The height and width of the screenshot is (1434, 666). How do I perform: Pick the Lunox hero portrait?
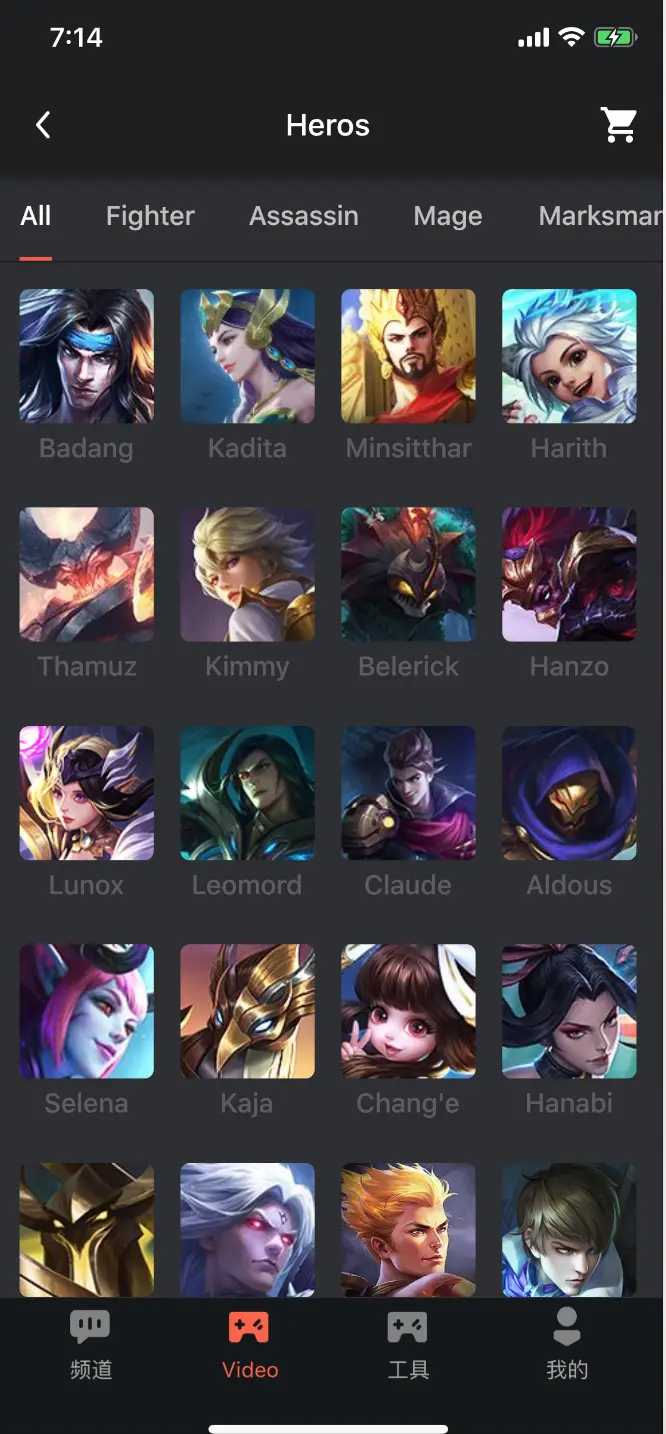click(x=87, y=793)
